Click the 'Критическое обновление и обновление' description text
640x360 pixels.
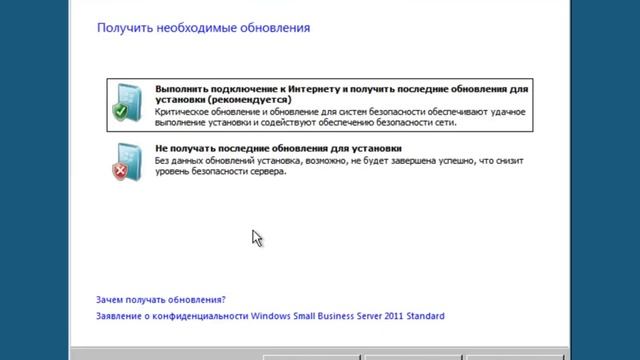[340, 117]
